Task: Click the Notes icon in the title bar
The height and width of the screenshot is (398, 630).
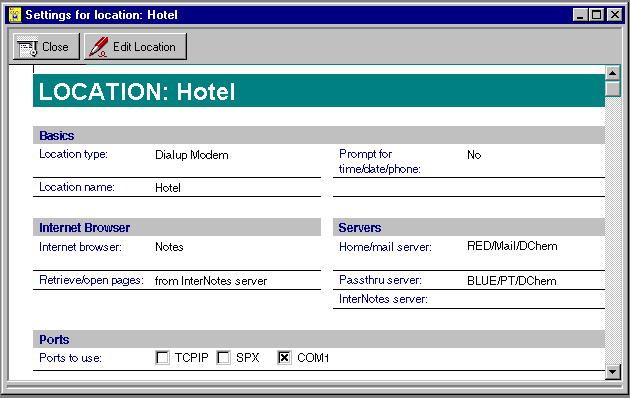Action: coord(15,15)
